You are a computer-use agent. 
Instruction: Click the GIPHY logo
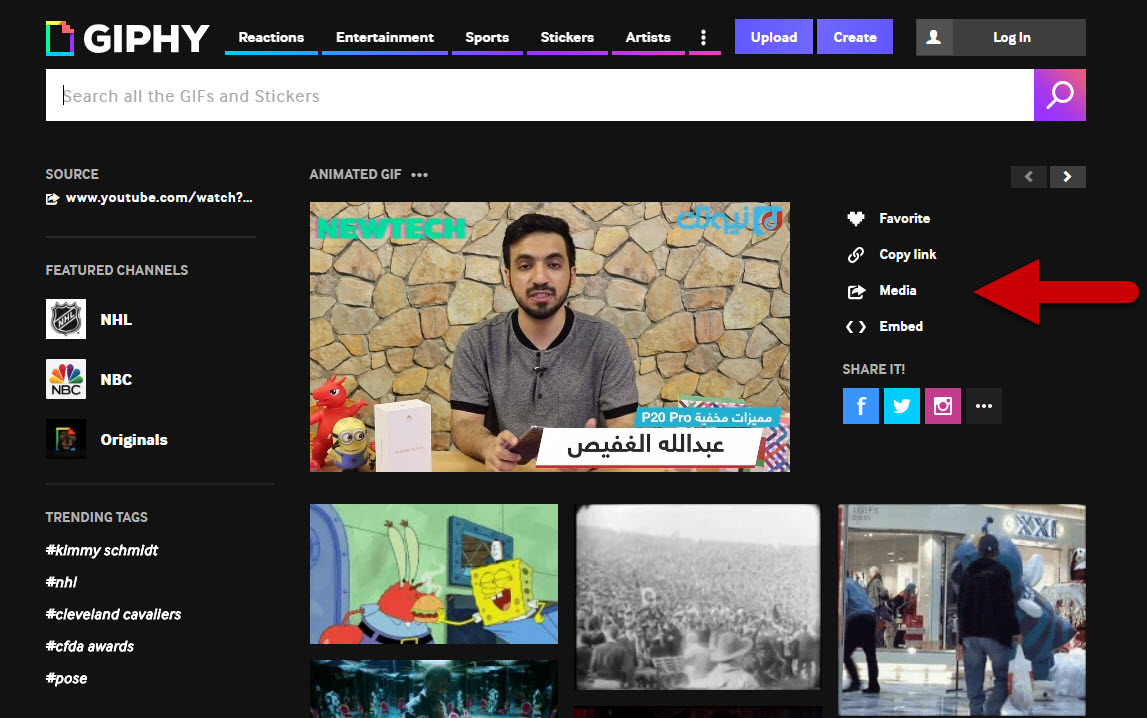[x=127, y=38]
